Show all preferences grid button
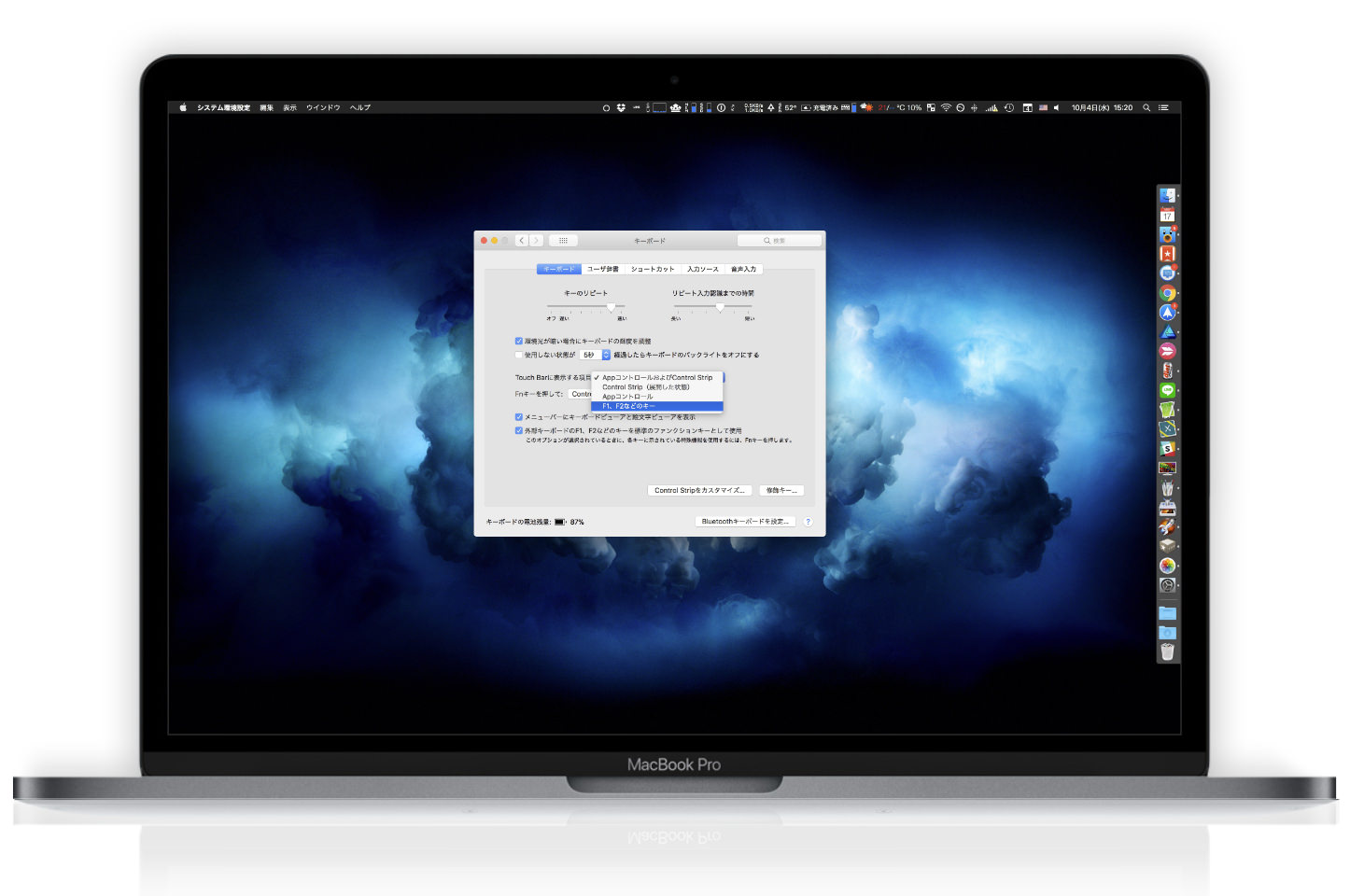1350x896 pixels. 563,241
